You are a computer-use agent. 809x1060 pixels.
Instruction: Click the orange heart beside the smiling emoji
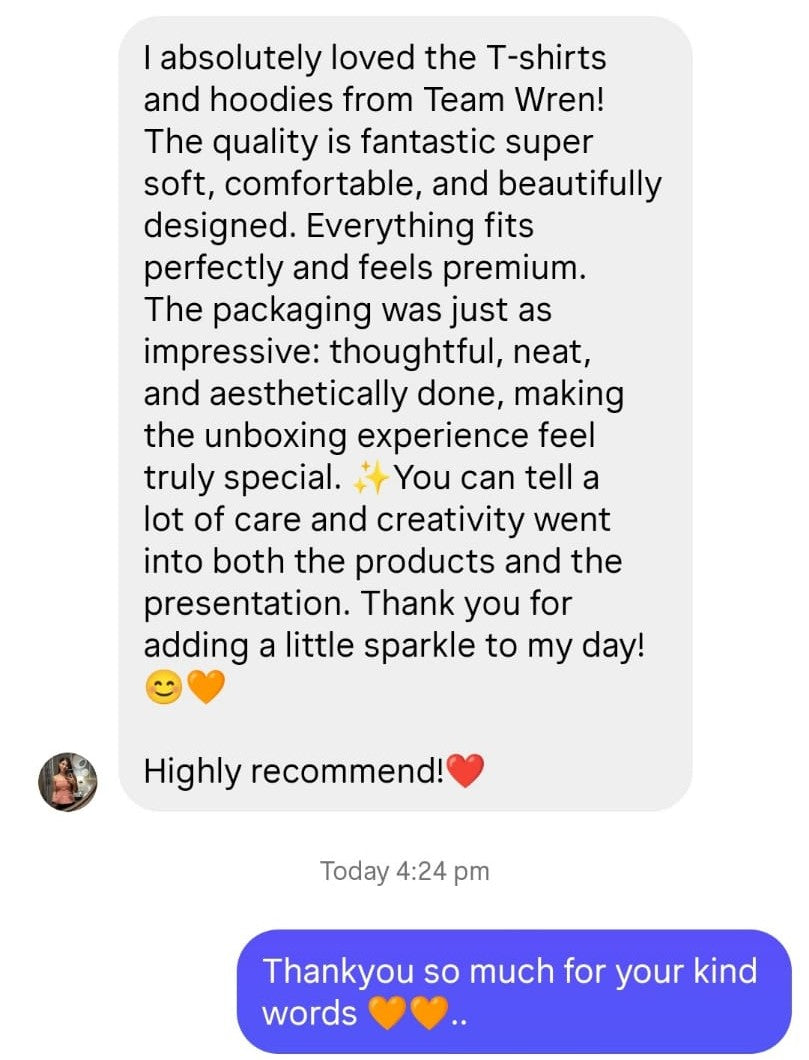coord(205,688)
